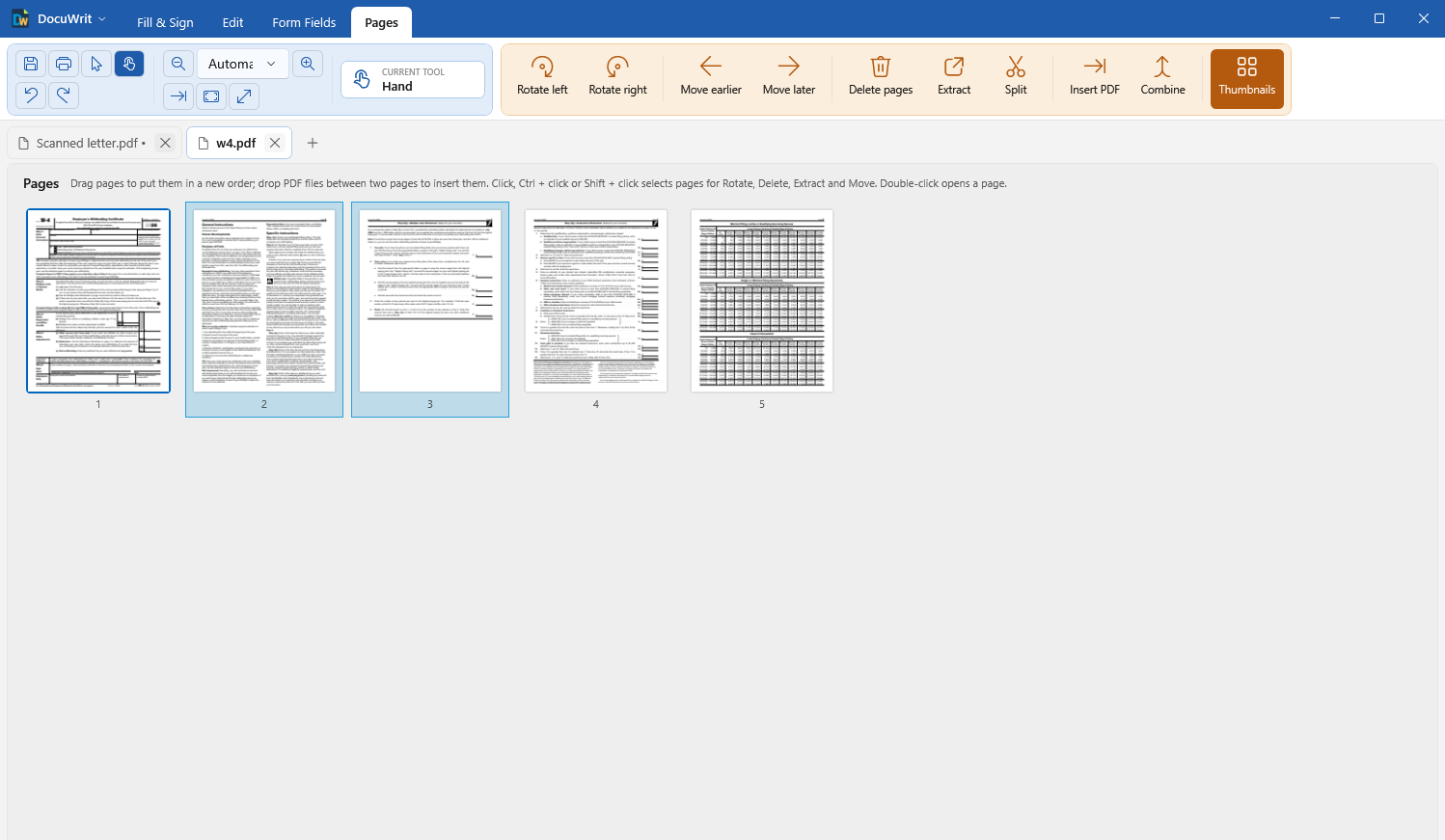Open a new document tab with plus

(313, 143)
